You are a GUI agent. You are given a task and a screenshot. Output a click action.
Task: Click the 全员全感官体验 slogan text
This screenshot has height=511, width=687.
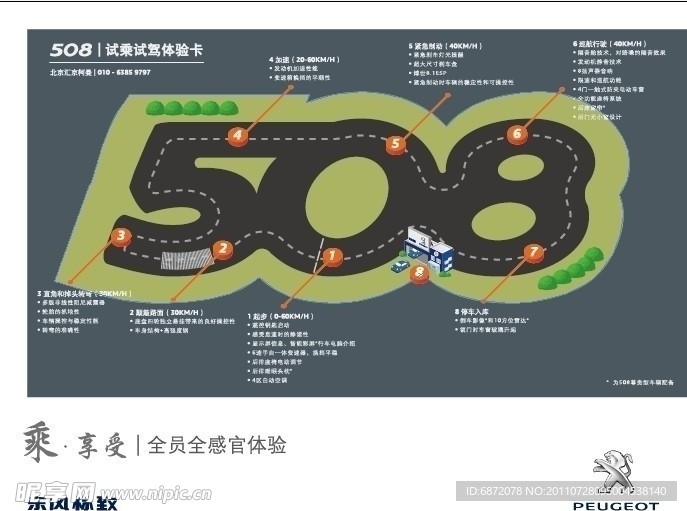tap(216, 445)
